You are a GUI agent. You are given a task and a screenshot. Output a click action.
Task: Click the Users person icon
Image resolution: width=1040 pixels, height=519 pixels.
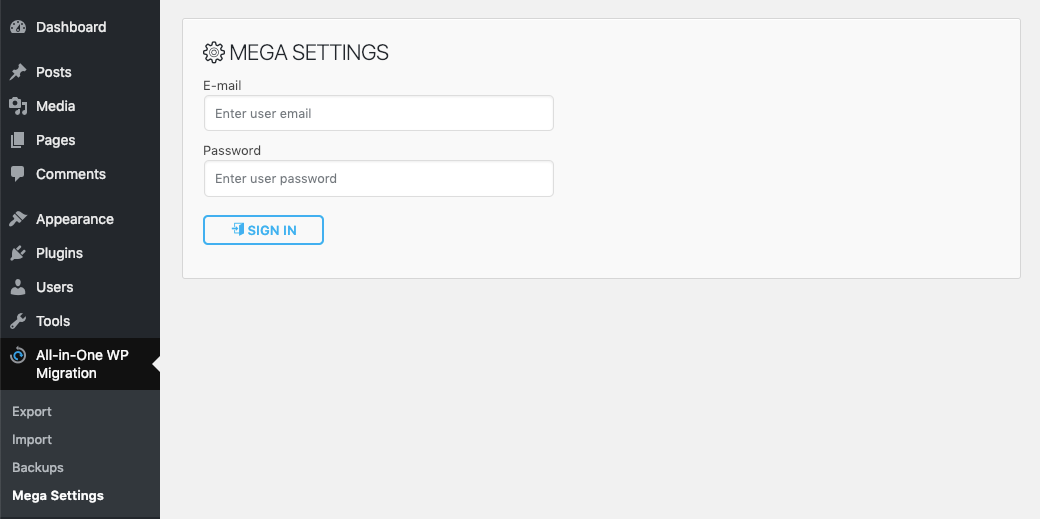tap(18, 287)
